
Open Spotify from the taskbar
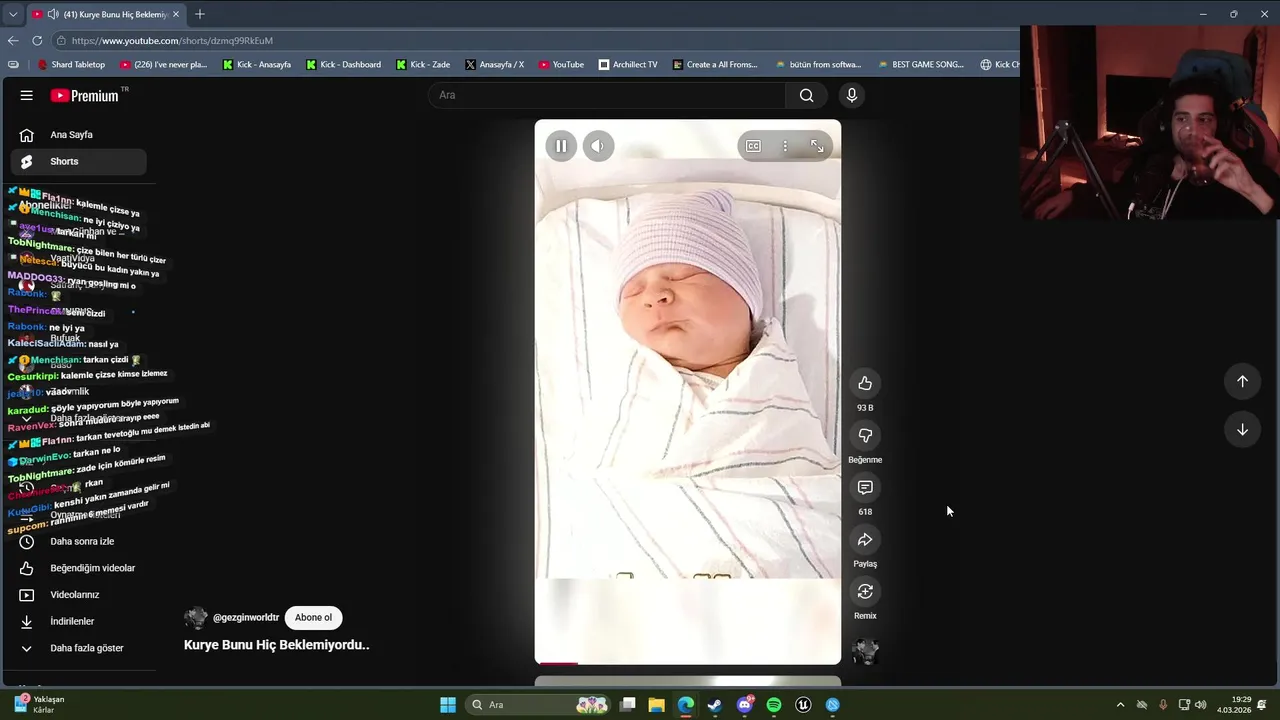[774, 705]
